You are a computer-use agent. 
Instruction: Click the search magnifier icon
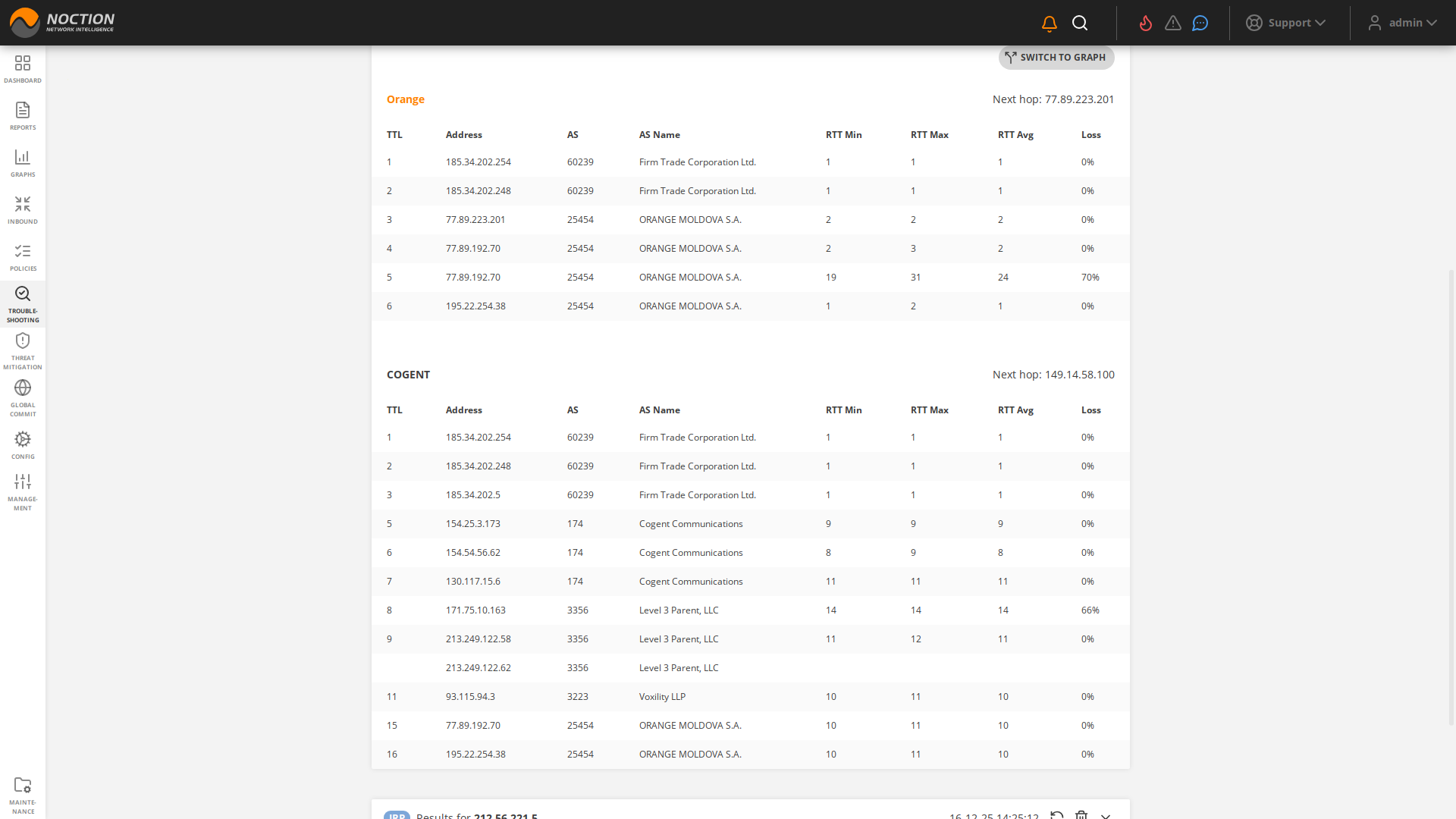(x=1080, y=24)
